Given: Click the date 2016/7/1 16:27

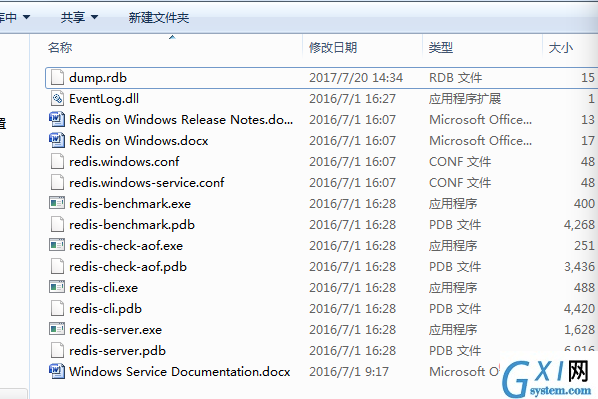Looking at the screenshot, I should click(x=352, y=99).
